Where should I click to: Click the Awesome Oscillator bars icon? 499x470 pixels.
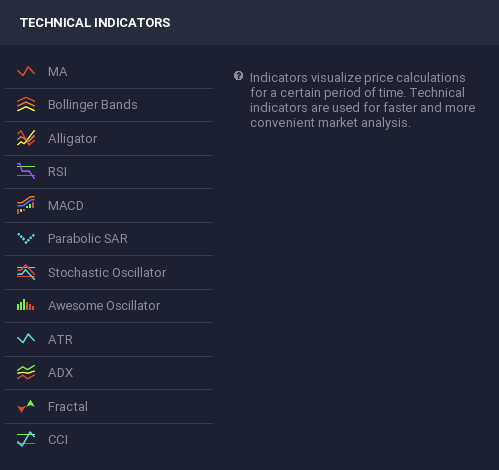coord(26,305)
